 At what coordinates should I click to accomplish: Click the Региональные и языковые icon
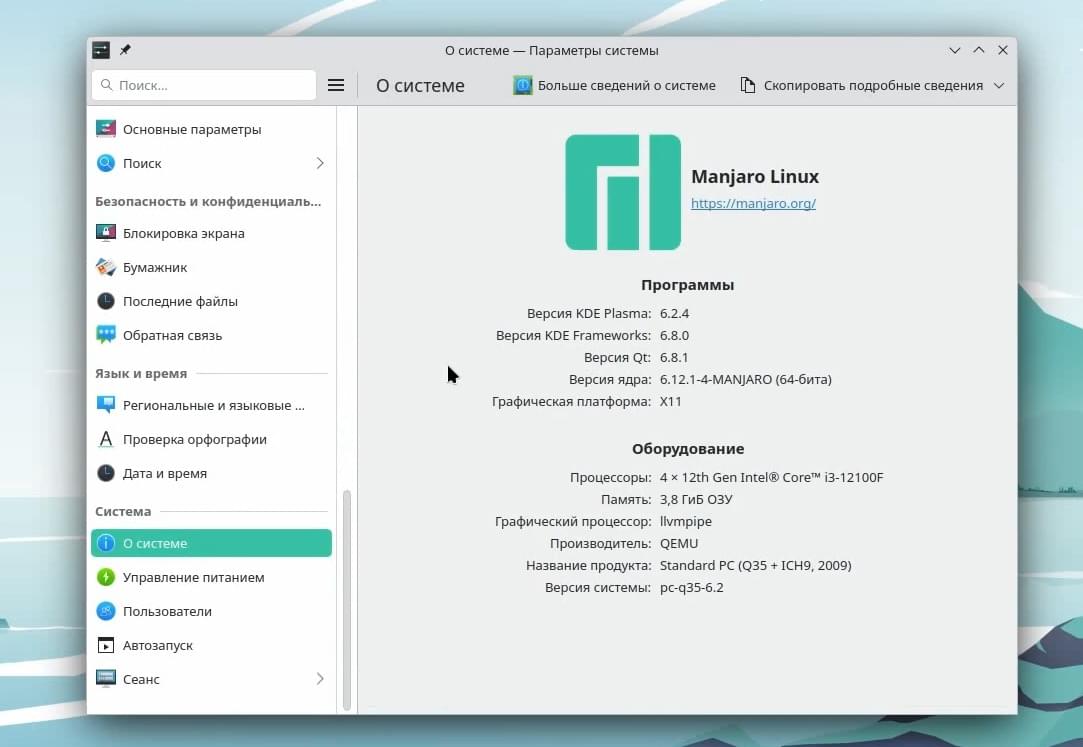(106, 405)
